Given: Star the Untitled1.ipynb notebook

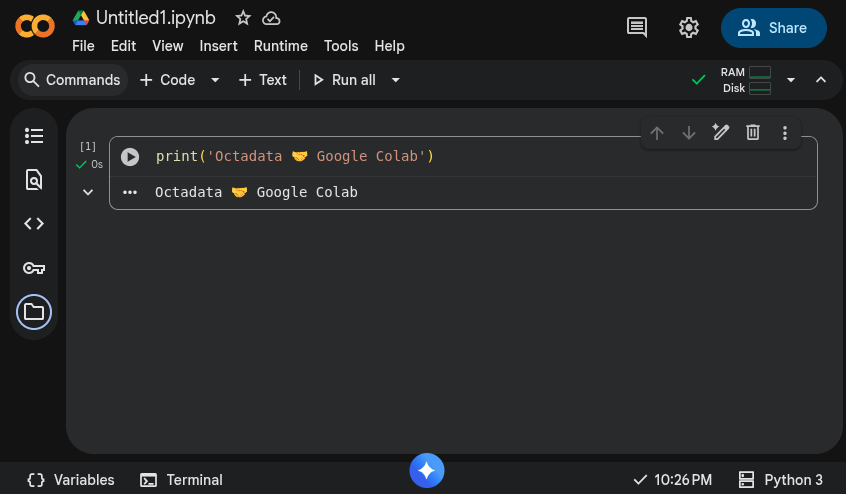Looking at the screenshot, I should click(243, 18).
